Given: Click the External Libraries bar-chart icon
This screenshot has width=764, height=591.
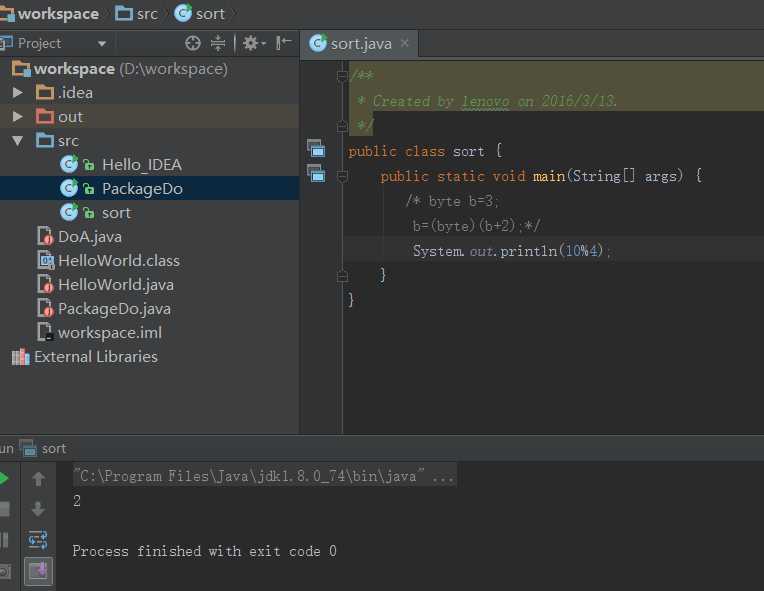Looking at the screenshot, I should pyautogui.click(x=20, y=357).
